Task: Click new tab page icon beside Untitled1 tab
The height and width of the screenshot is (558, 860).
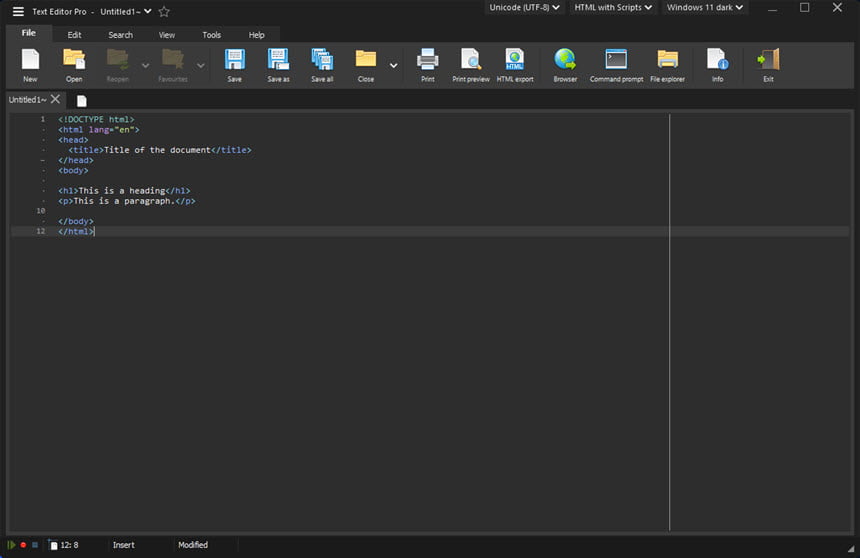Action: coord(82,101)
